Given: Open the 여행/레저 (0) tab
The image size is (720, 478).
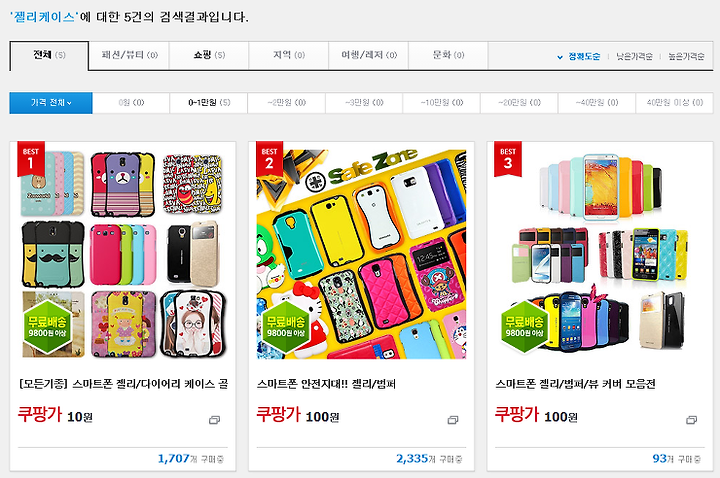Looking at the screenshot, I should pos(368,56).
